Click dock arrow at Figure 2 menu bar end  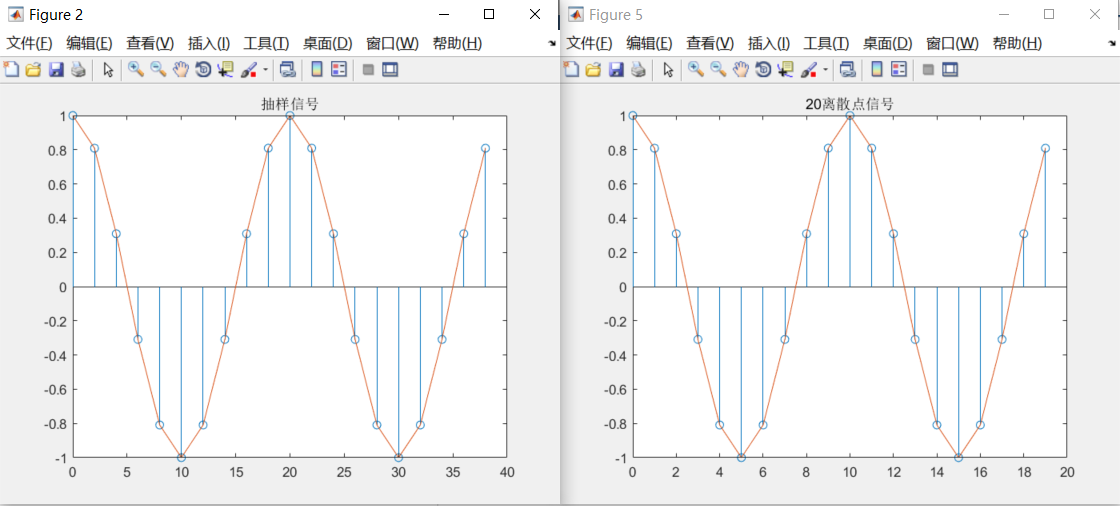[x=551, y=44]
